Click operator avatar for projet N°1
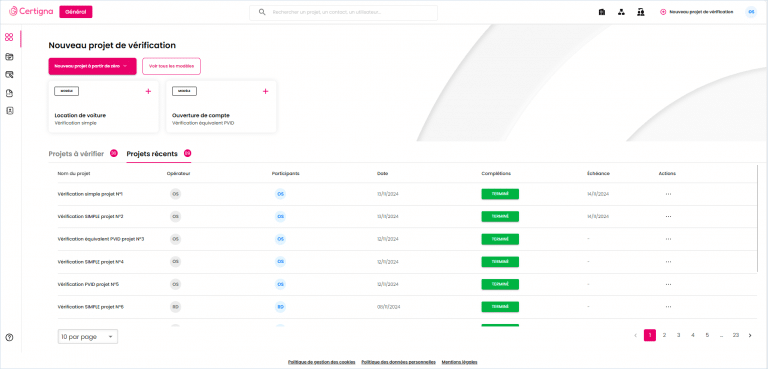Image resolution: width=768 pixels, height=369 pixels. coord(175,194)
